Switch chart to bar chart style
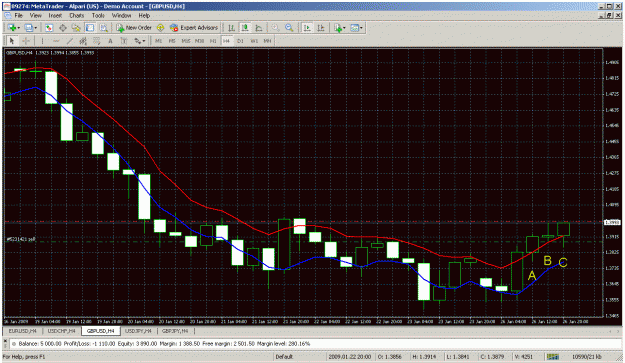 (x=231, y=27)
